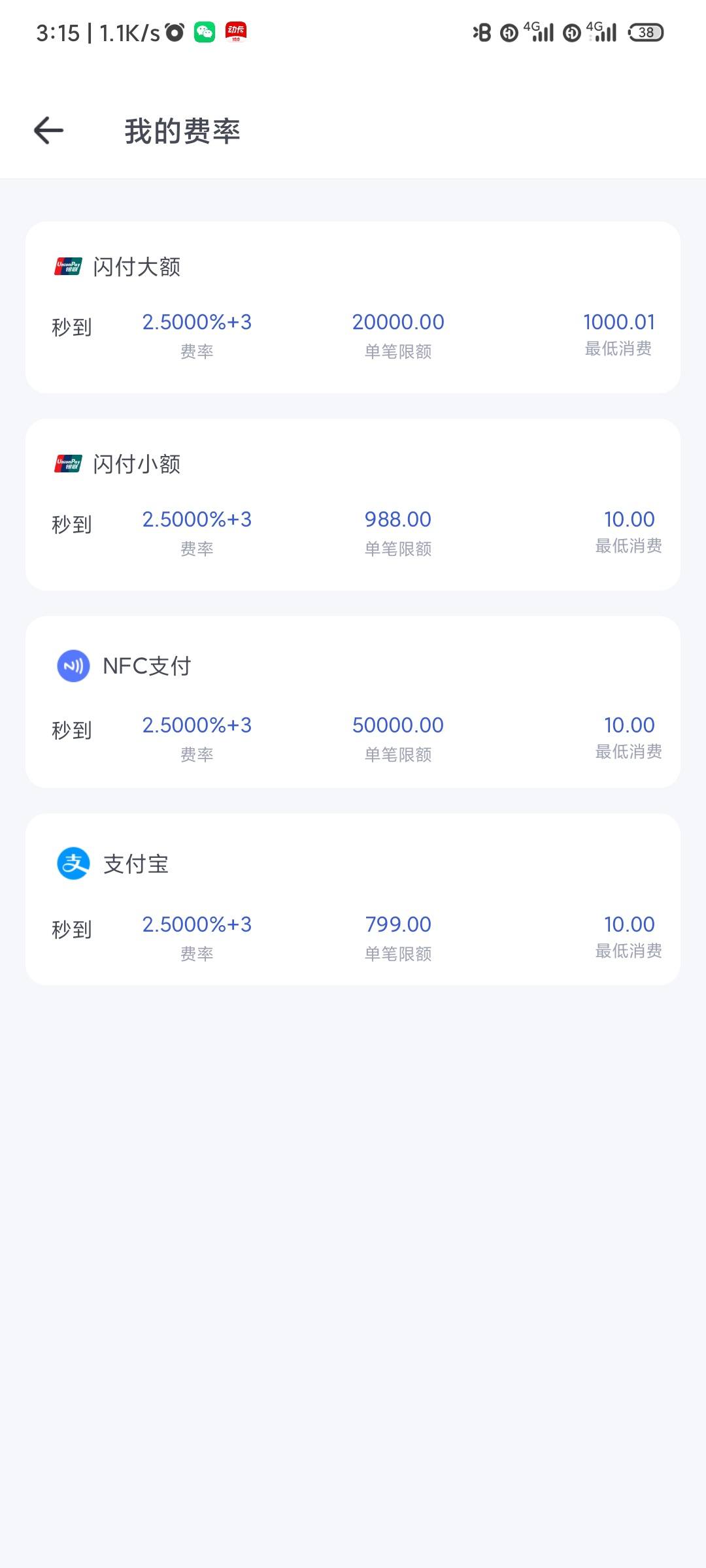
Task: Select the NFC支付 heading text
Action: coord(147,666)
